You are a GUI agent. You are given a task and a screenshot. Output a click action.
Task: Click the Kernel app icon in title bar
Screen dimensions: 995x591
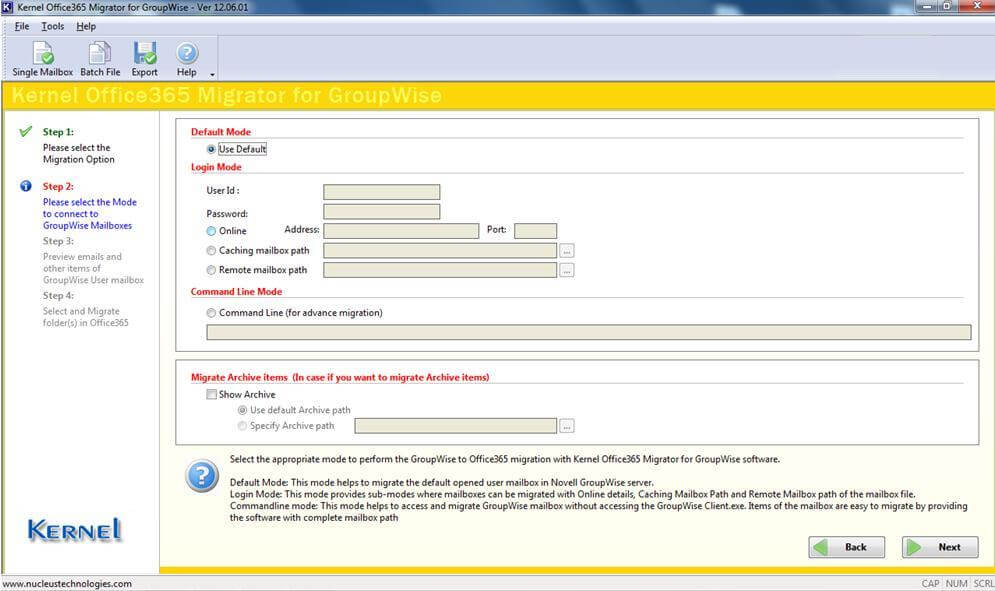pos(7,7)
